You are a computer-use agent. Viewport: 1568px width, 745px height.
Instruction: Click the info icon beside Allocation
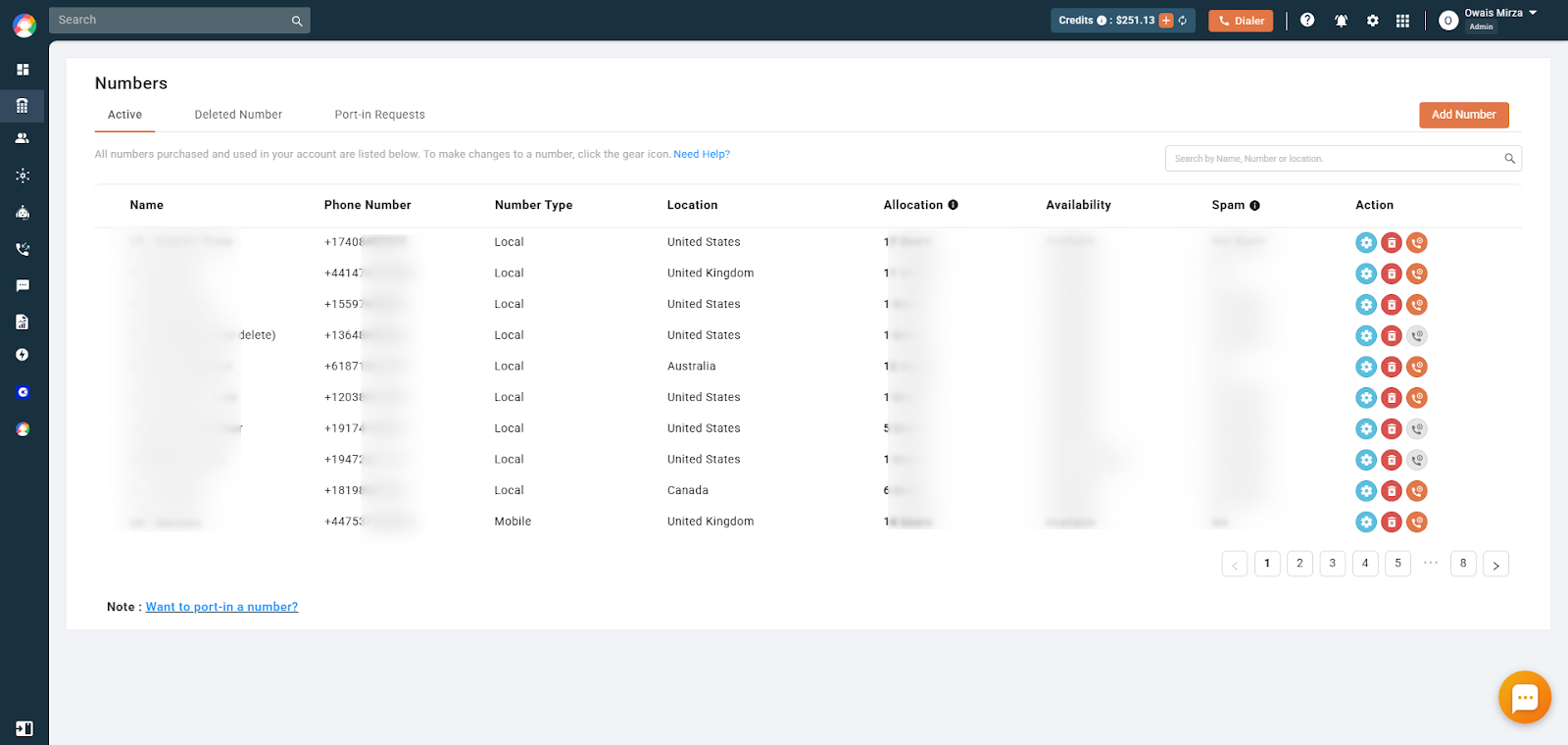pos(953,205)
